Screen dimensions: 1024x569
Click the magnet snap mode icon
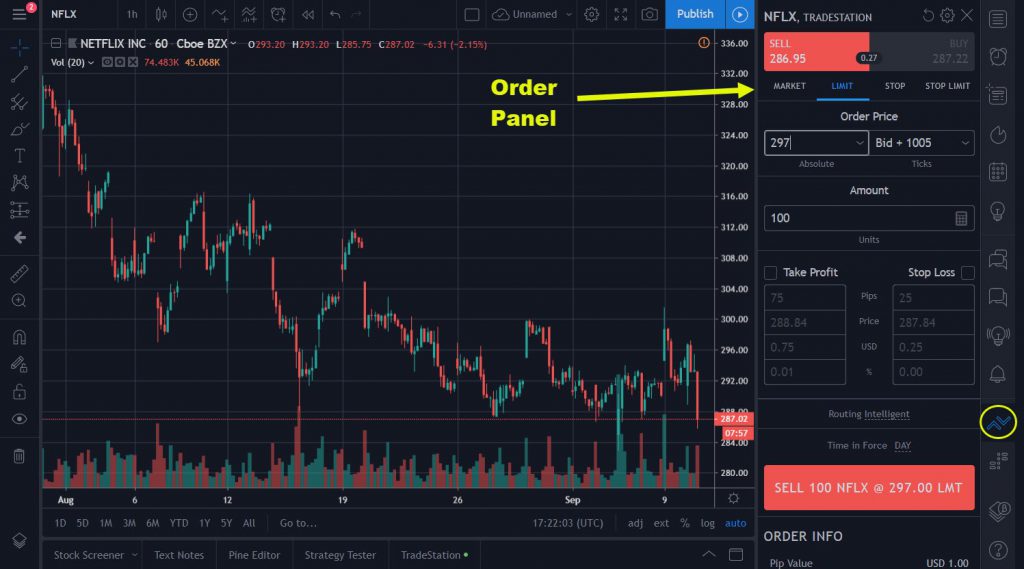click(19, 337)
